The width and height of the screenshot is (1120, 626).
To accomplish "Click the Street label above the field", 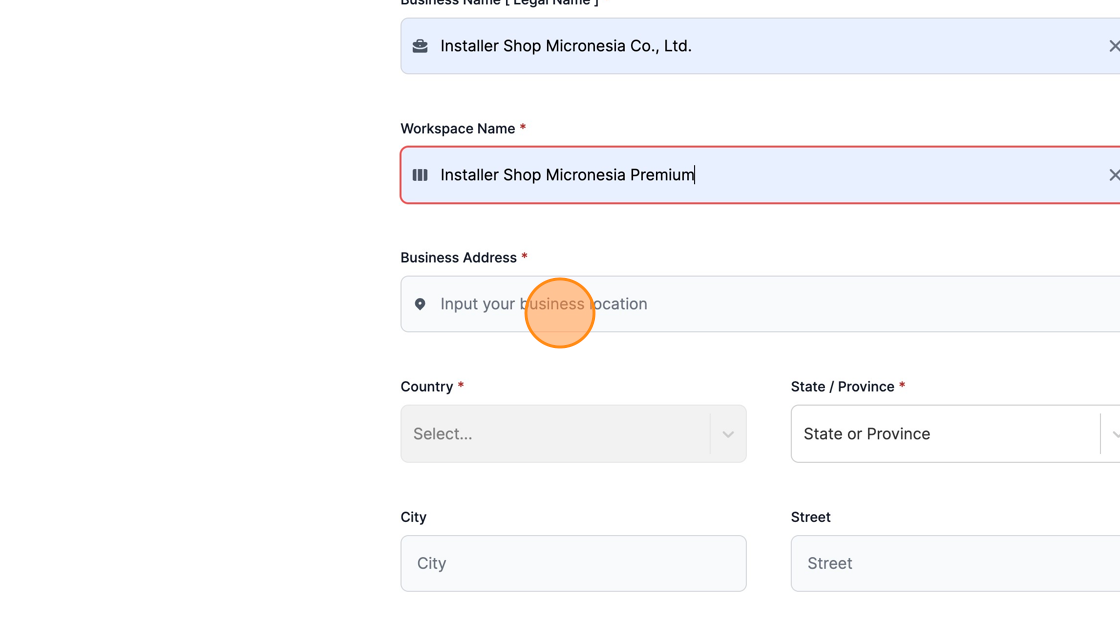I will point(811,517).
